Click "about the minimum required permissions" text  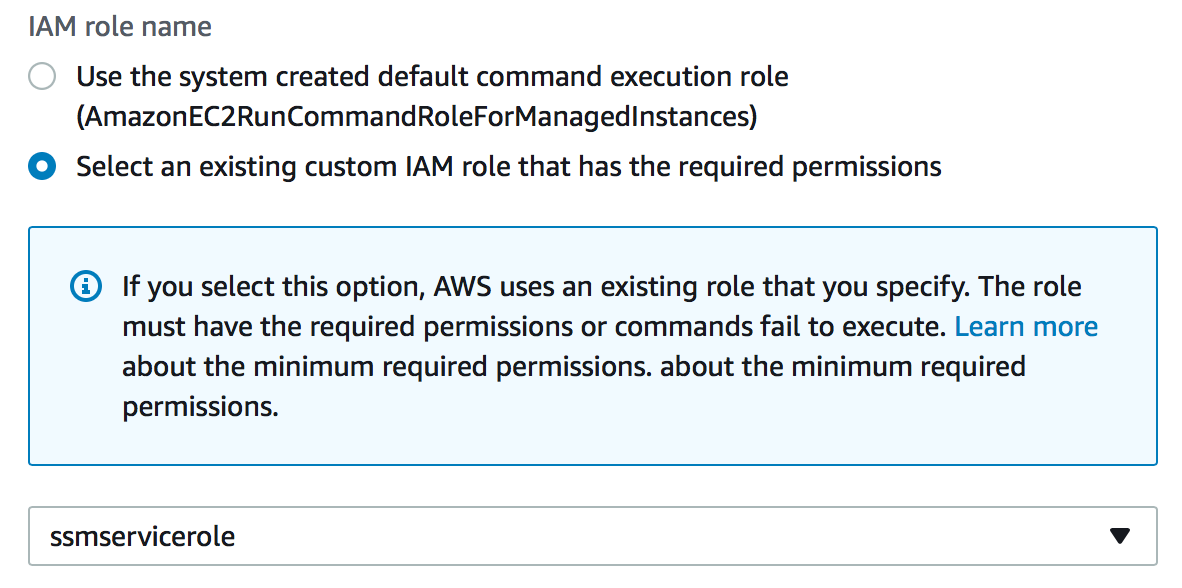pos(388,367)
